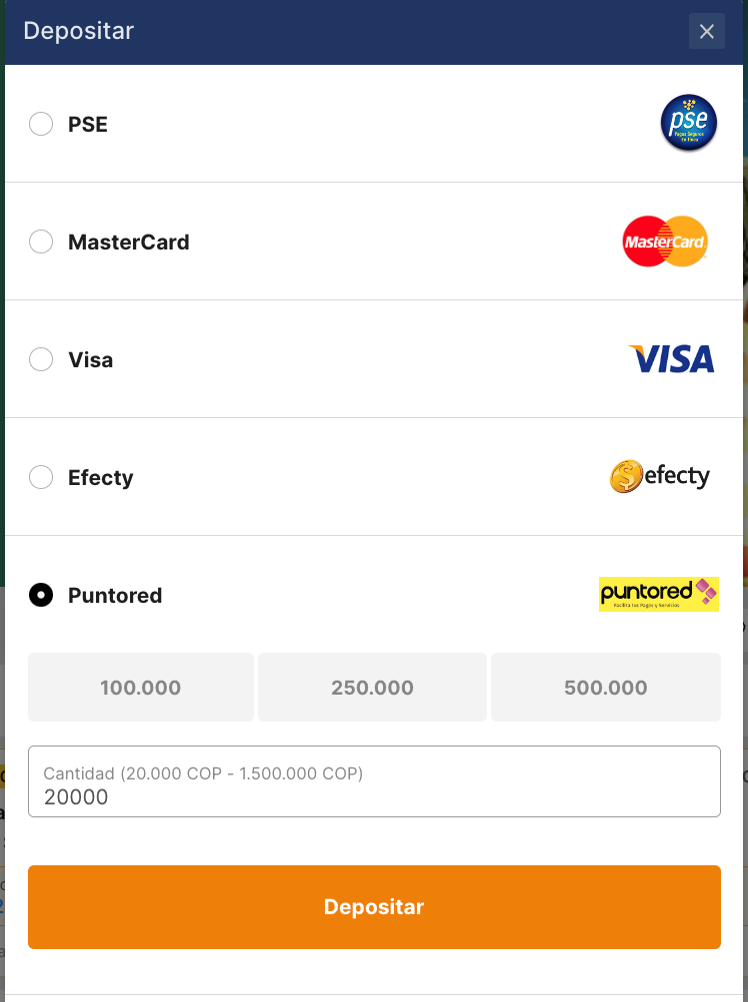Pick the 250.000 preset amount

click(x=372, y=687)
